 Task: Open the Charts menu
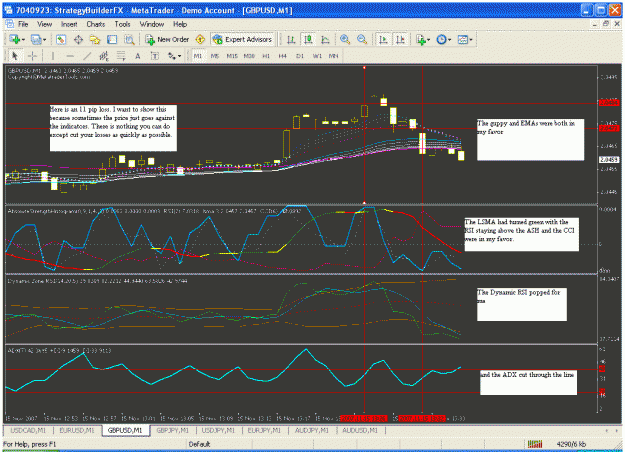click(96, 24)
